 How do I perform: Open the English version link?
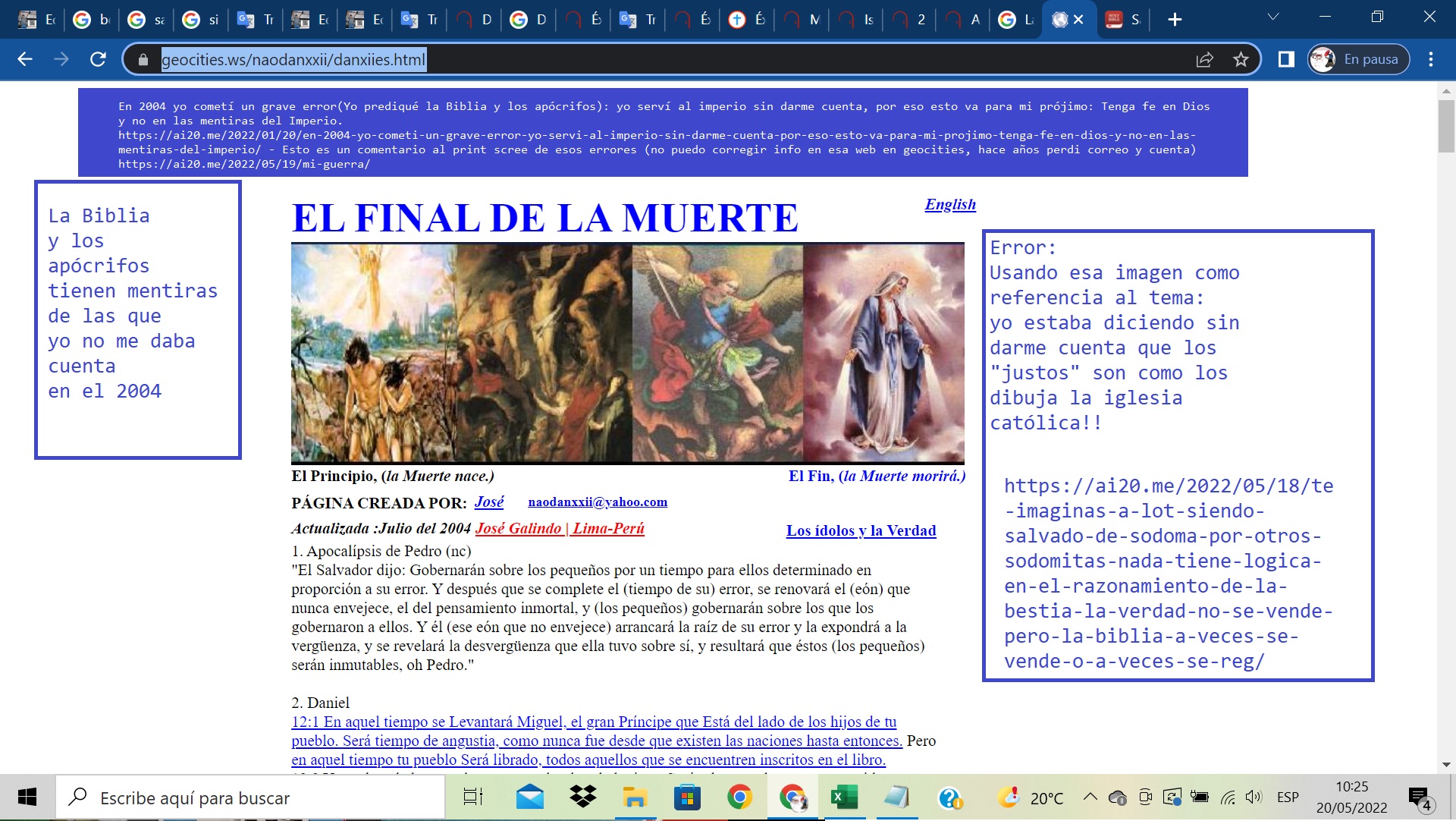click(949, 204)
